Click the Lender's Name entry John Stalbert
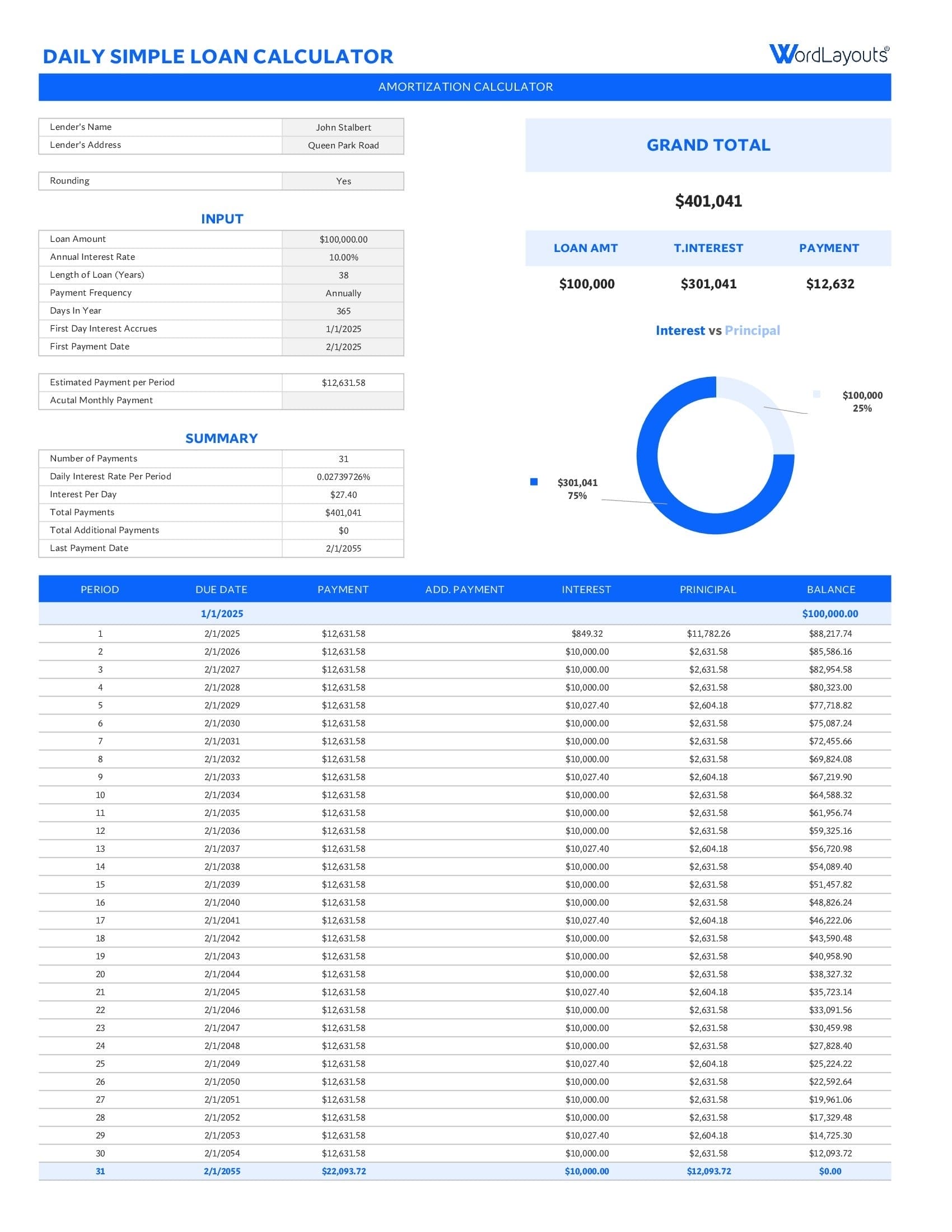The image size is (952, 1232). (343, 127)
